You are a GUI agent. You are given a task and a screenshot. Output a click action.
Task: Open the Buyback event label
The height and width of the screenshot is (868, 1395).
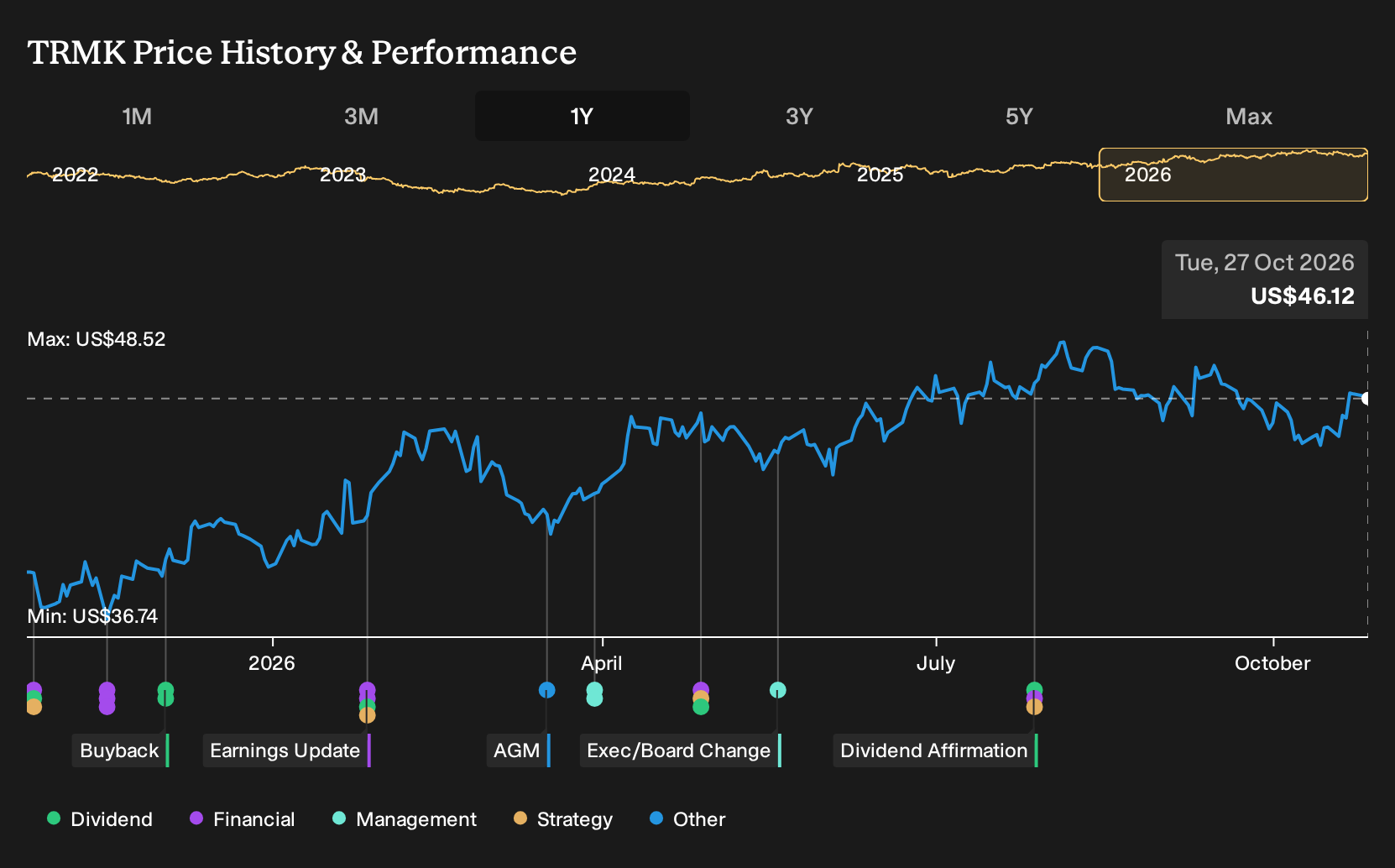(121, 750)
